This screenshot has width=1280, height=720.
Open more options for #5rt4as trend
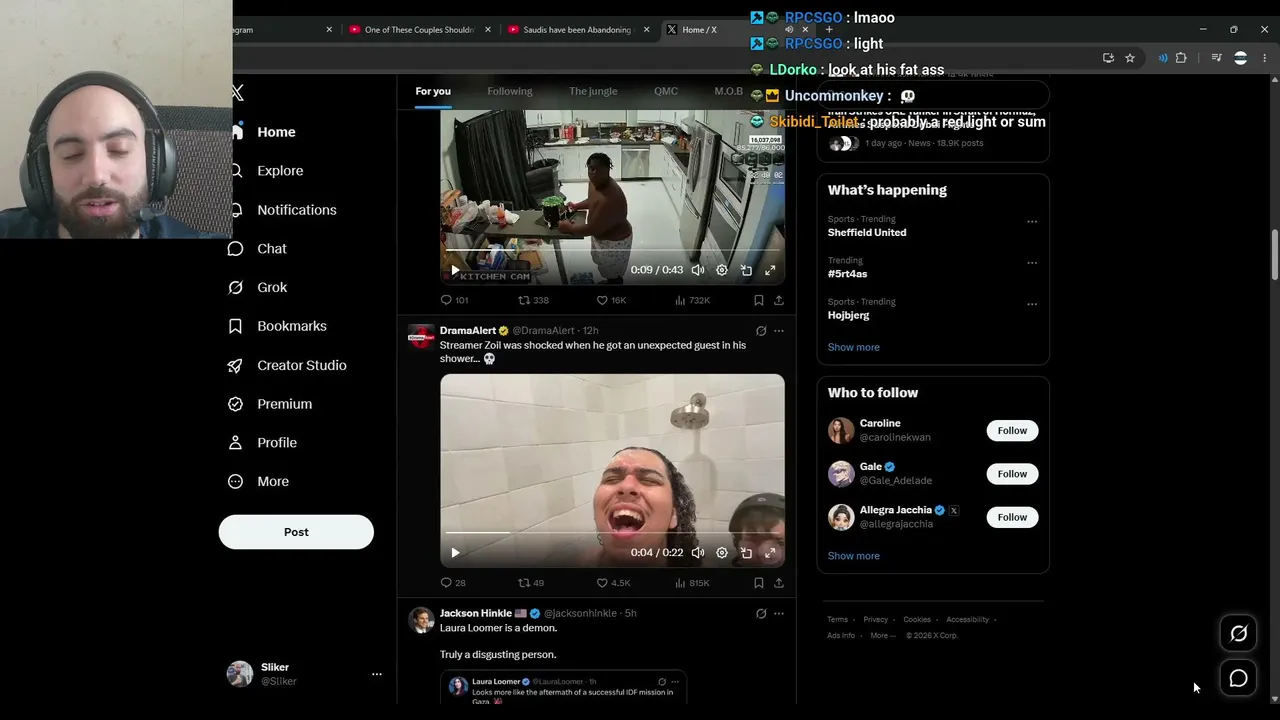1032,263
